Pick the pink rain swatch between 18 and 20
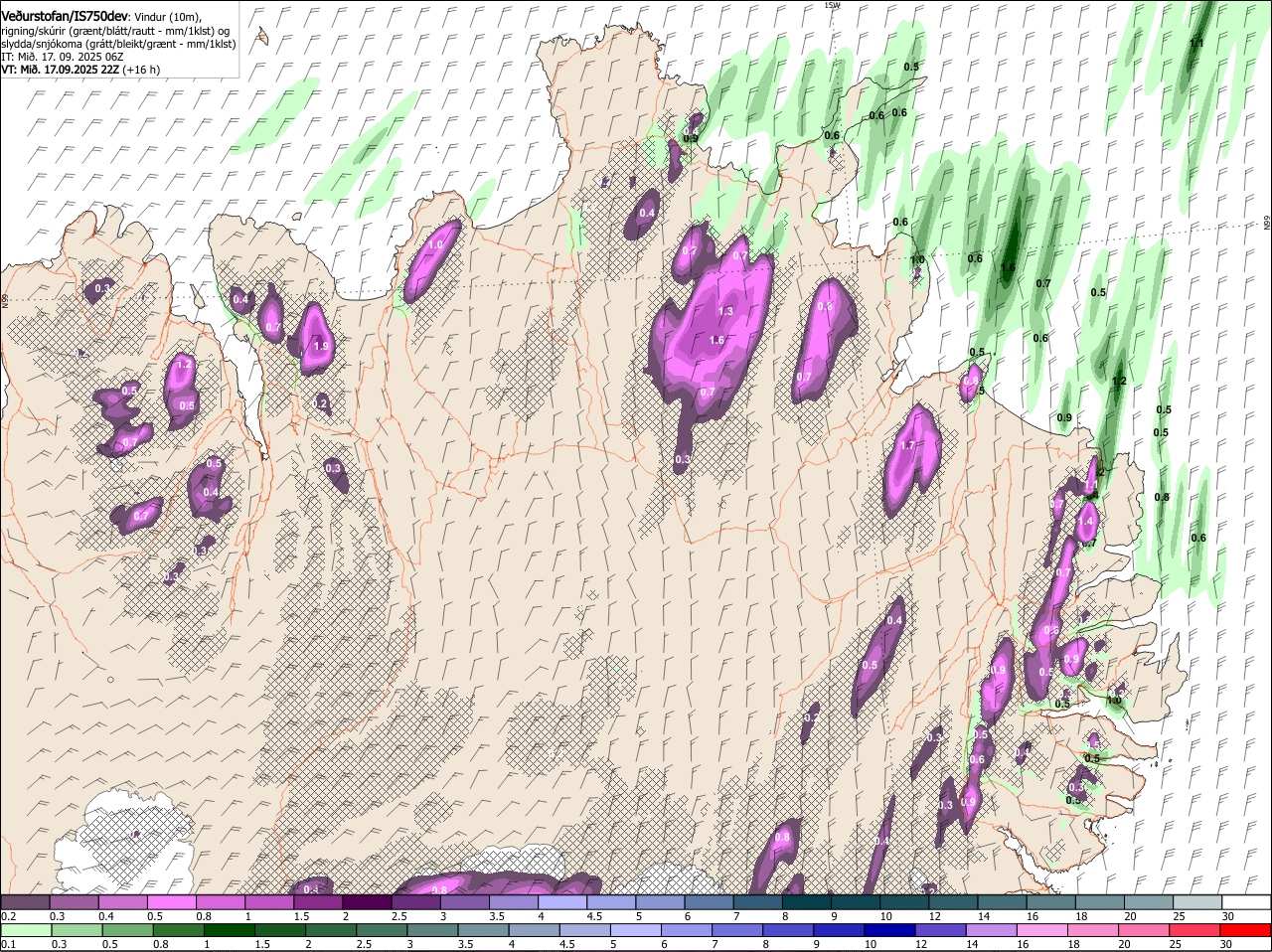This screenshot has height=952, width=1272. pyautogui.click(x=1094, y=930)
